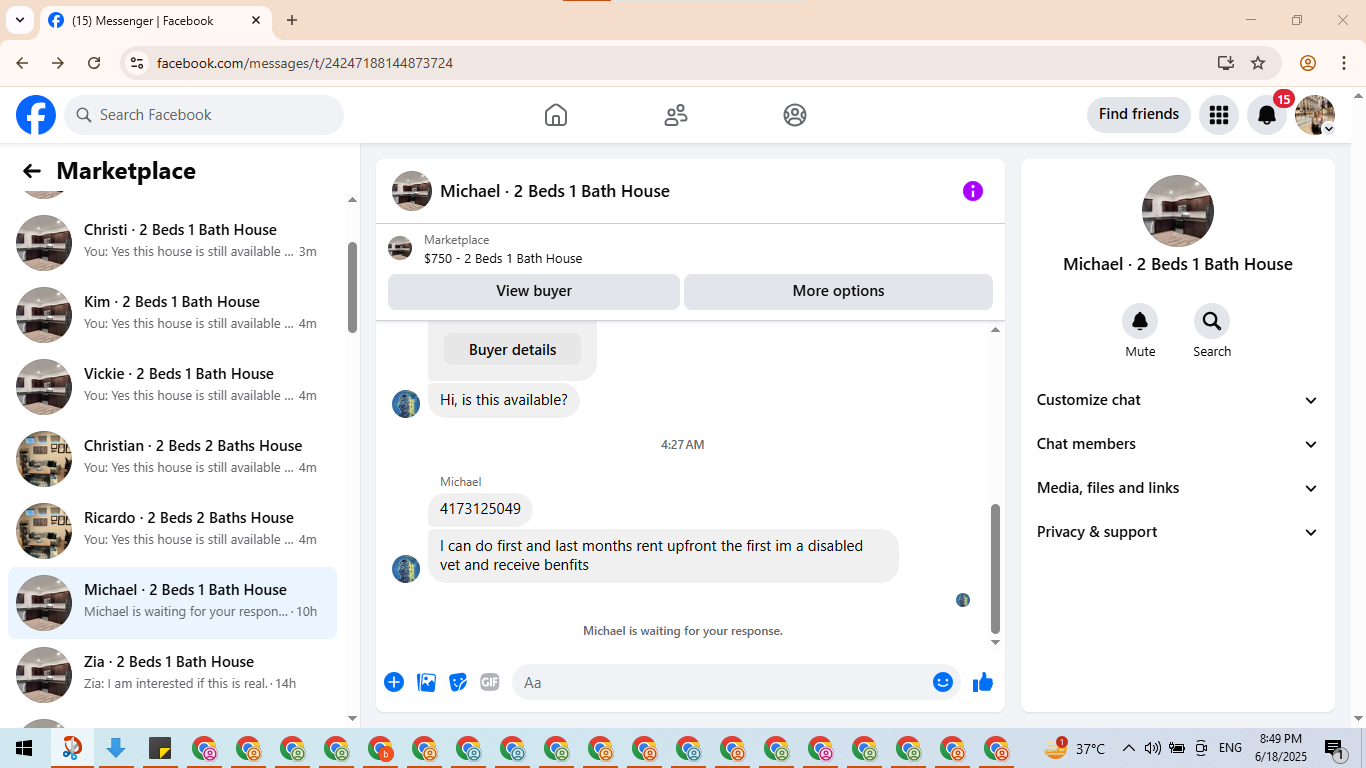Attach a photo file icon
The image size is (1366, 768).
[426, 682]
